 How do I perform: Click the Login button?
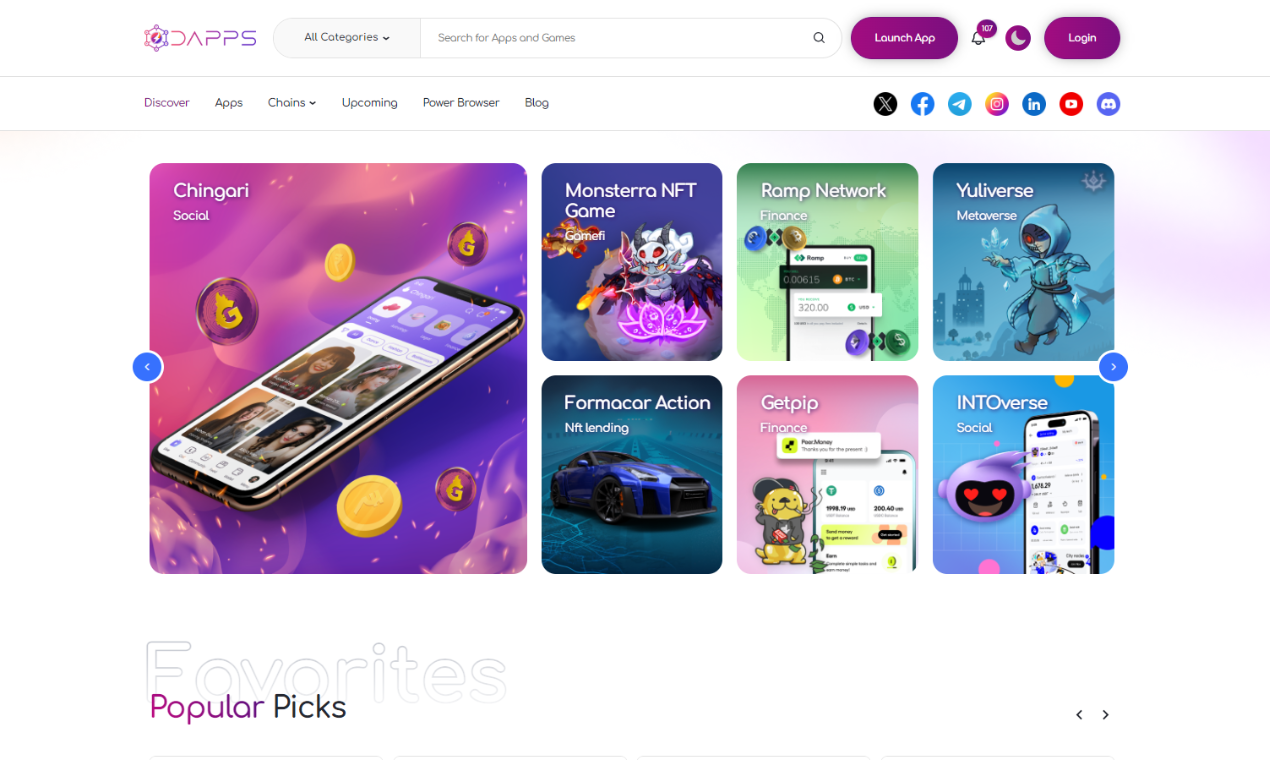point(1082,38)
